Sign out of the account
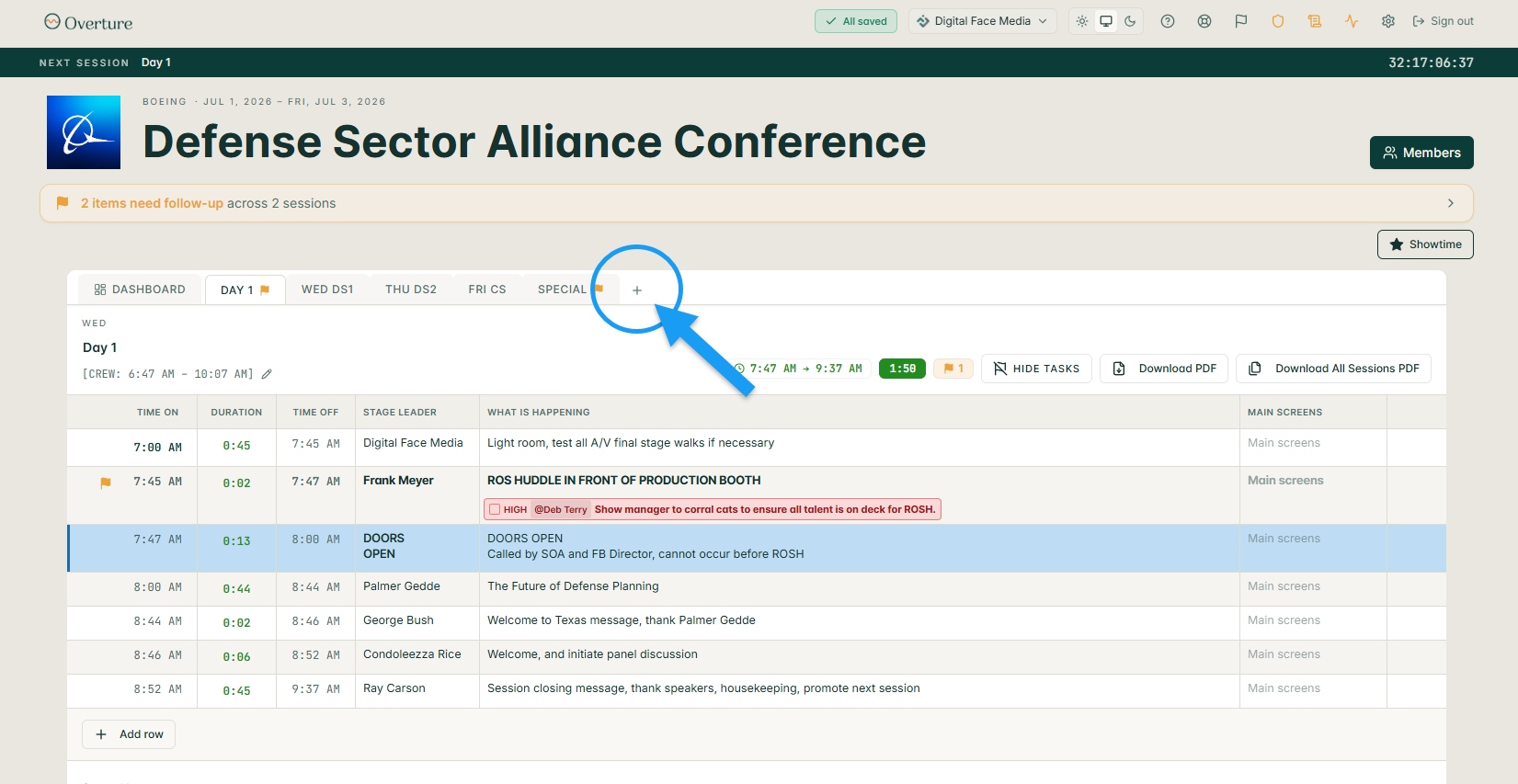Viewport: 1518px width, 784px height. [x=1443, y=21]
